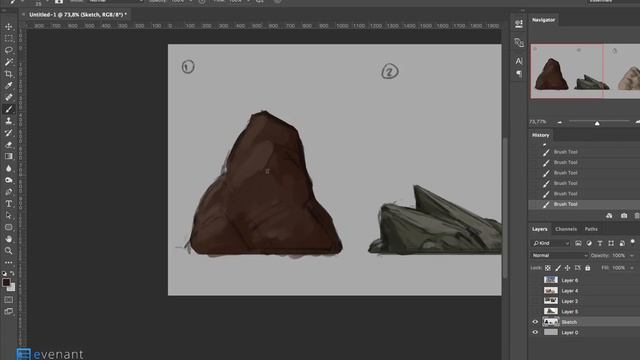Select the Pen tool
640x360 pixels.
click(x=9, y=192)
